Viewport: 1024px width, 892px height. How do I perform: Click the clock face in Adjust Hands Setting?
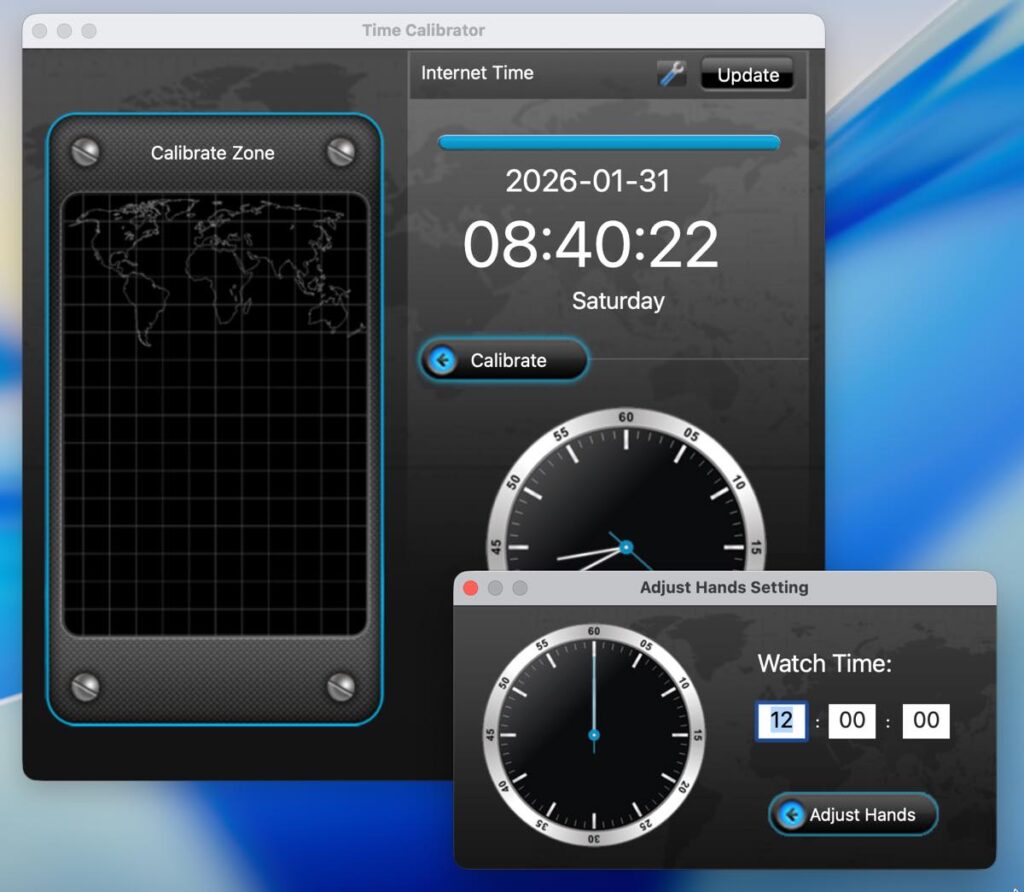coord(593,735)
